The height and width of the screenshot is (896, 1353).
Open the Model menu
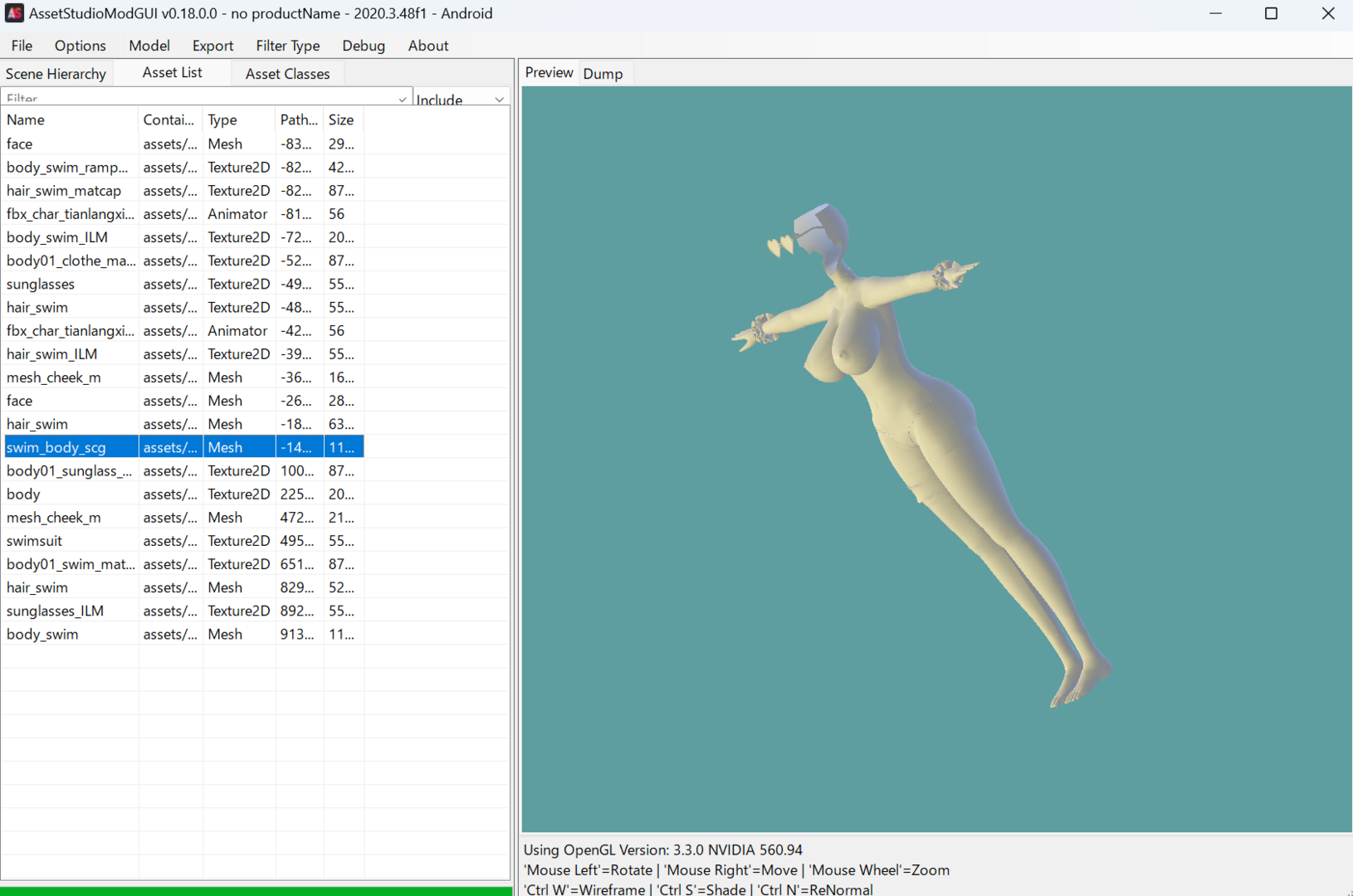coord(149,46)
